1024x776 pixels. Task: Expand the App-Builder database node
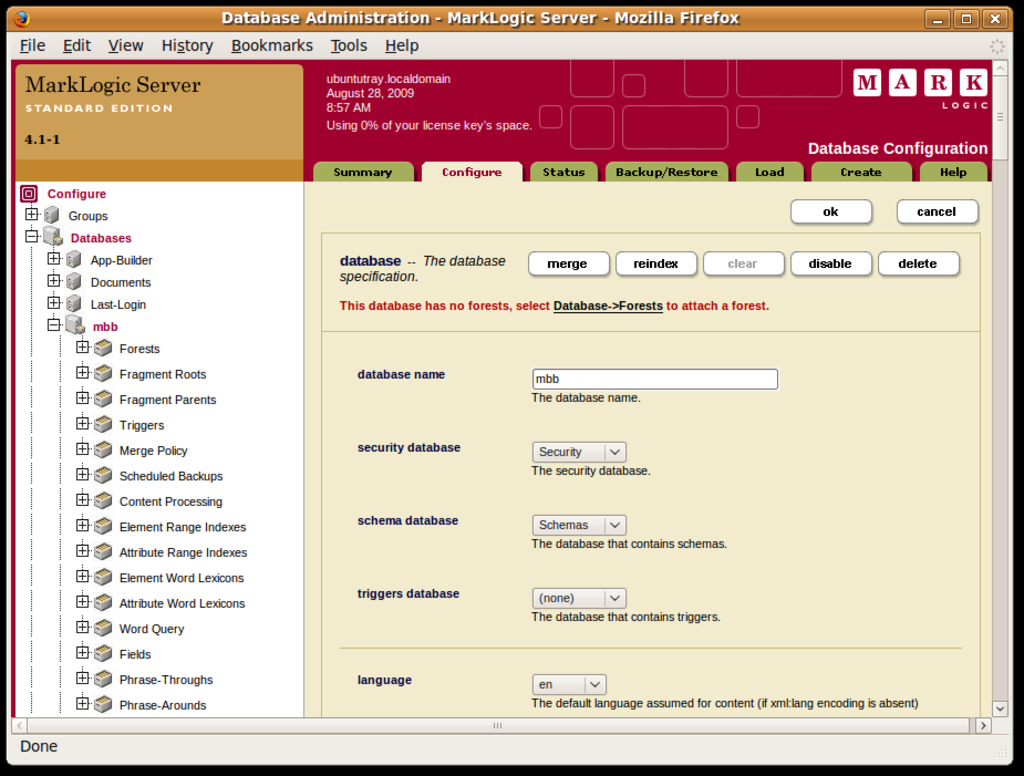[x=54, y=258]
